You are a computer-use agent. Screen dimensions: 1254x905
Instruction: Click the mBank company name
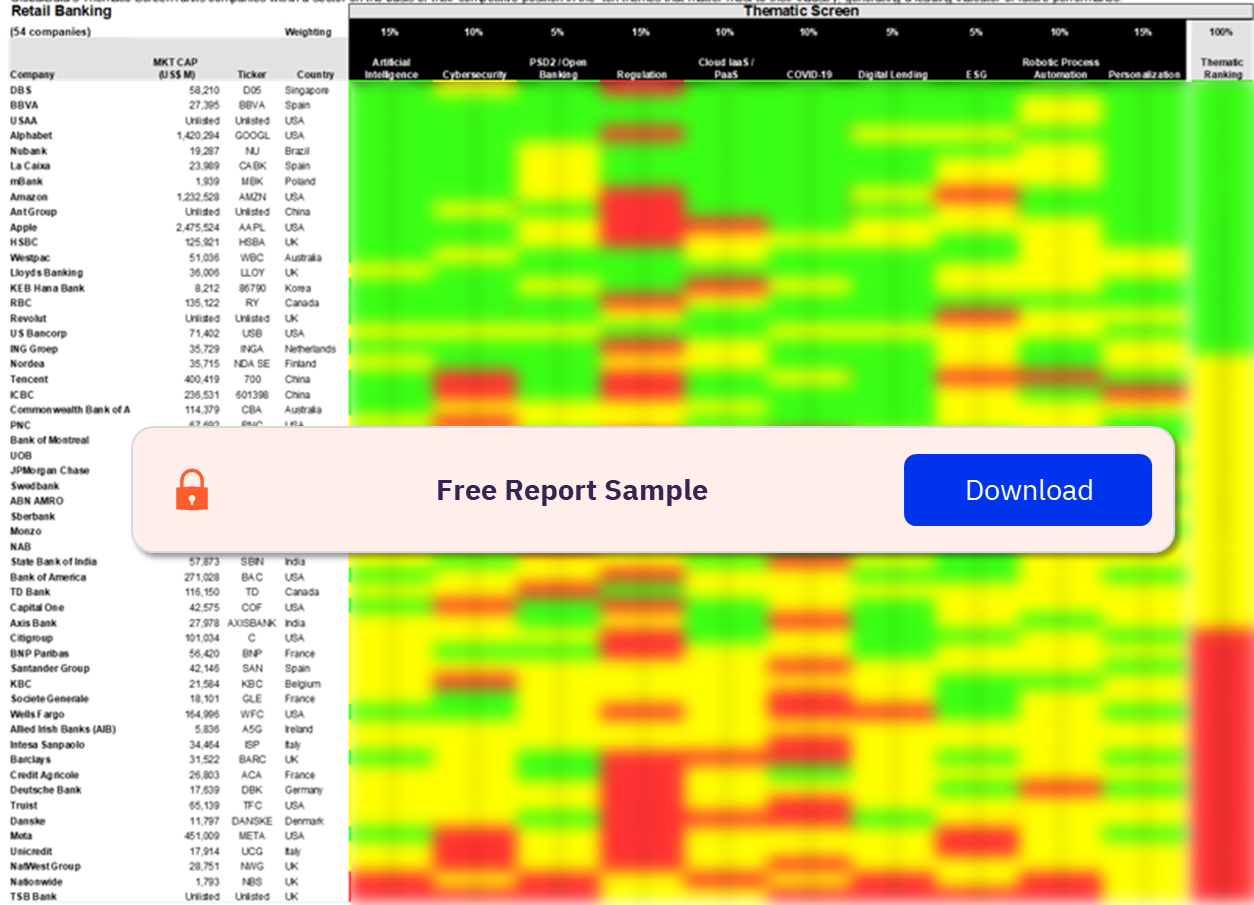click(26, 181)
